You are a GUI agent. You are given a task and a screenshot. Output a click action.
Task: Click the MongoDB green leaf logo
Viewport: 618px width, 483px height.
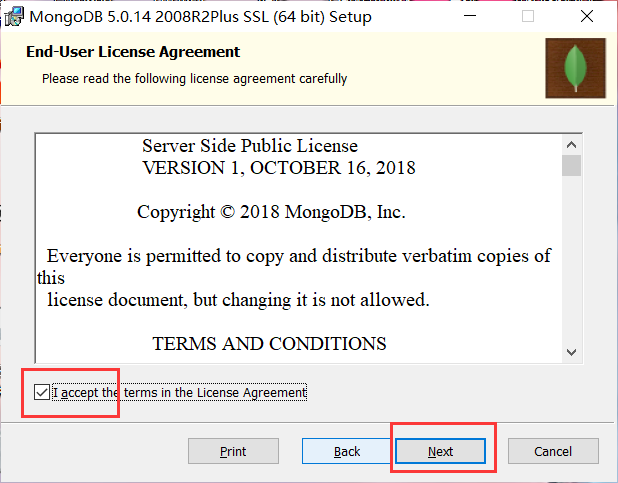[575, 68]
